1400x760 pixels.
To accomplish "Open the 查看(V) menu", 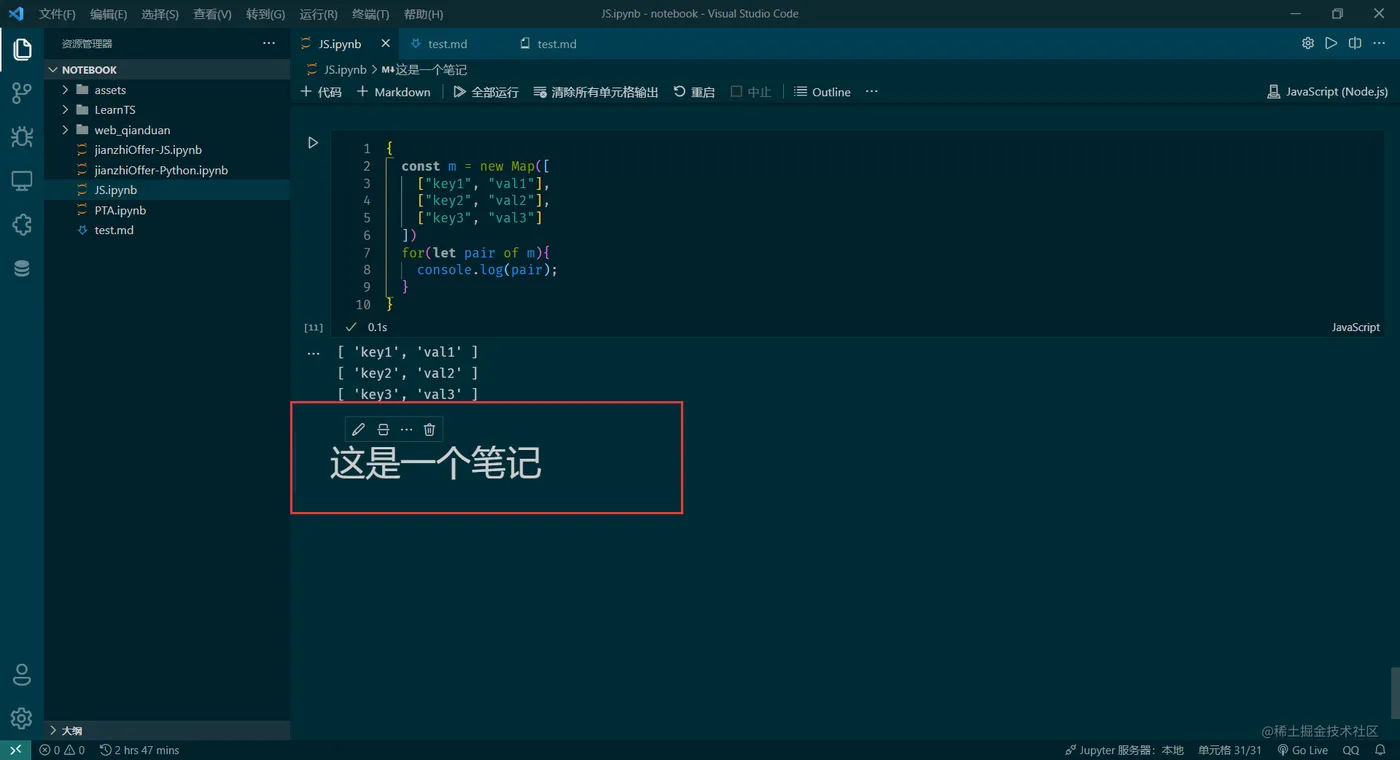I will pyautogui.click(x=212, y=14).
